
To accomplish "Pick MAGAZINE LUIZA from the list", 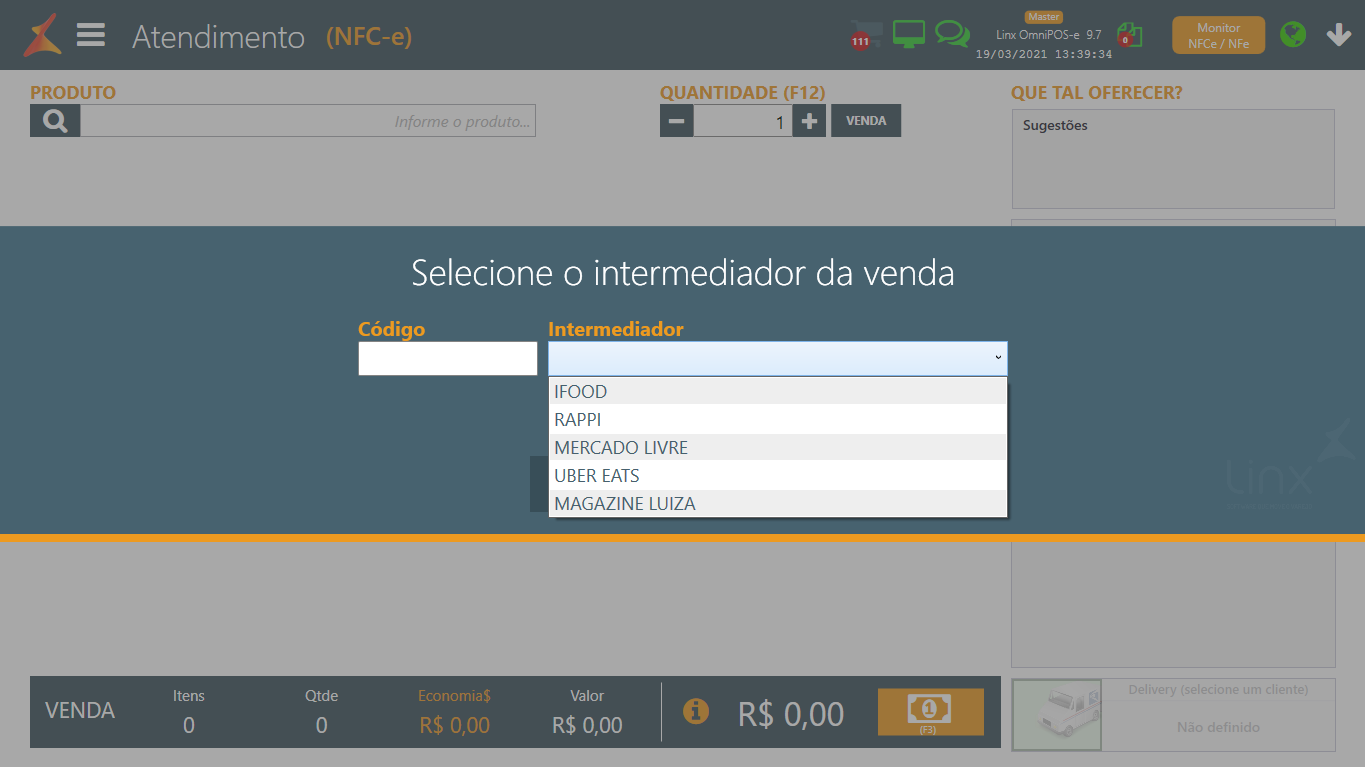I will coord(777,503).
